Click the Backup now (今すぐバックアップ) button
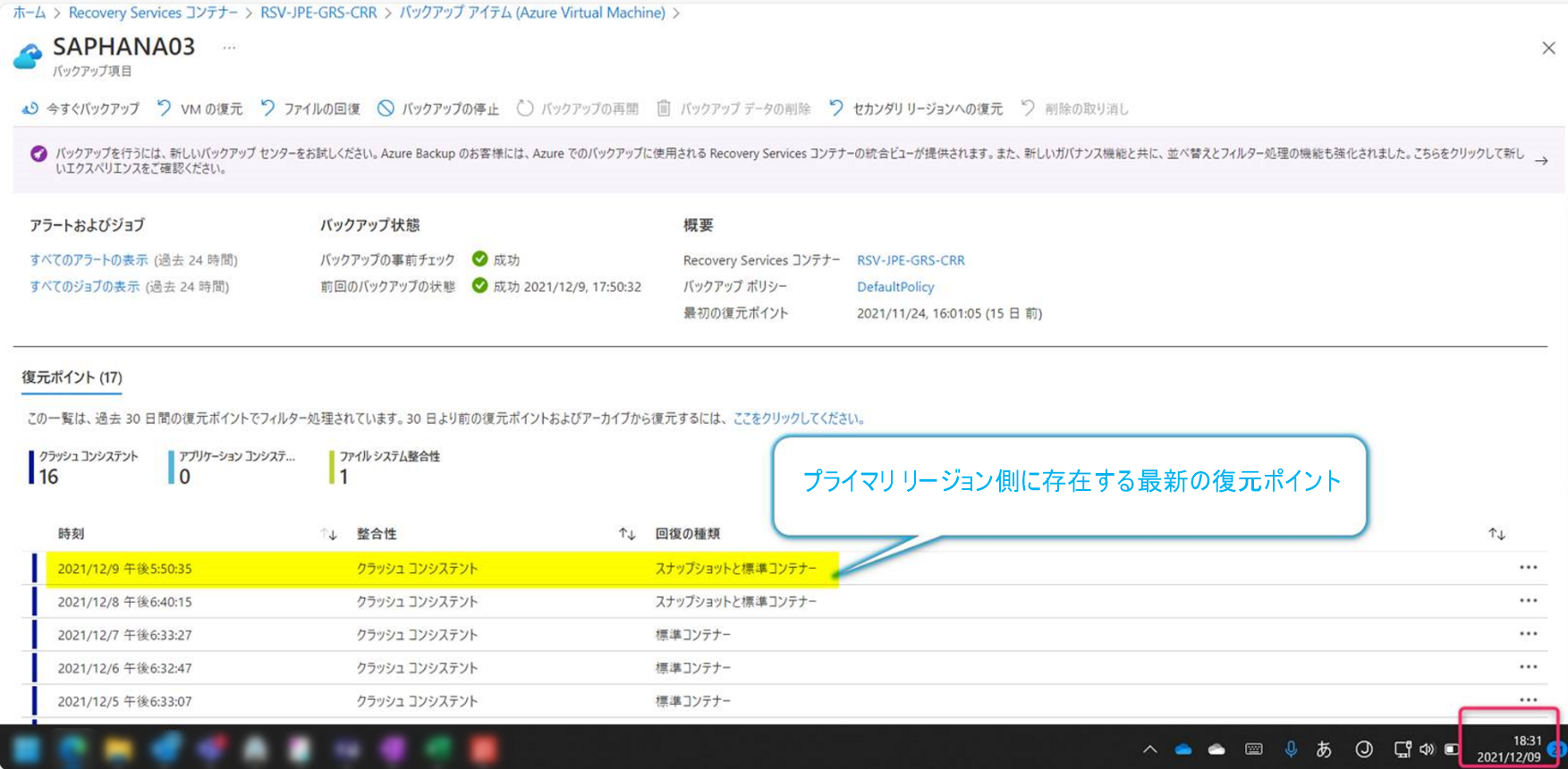This screenshot has width=1568, height=769. [81, 109]
